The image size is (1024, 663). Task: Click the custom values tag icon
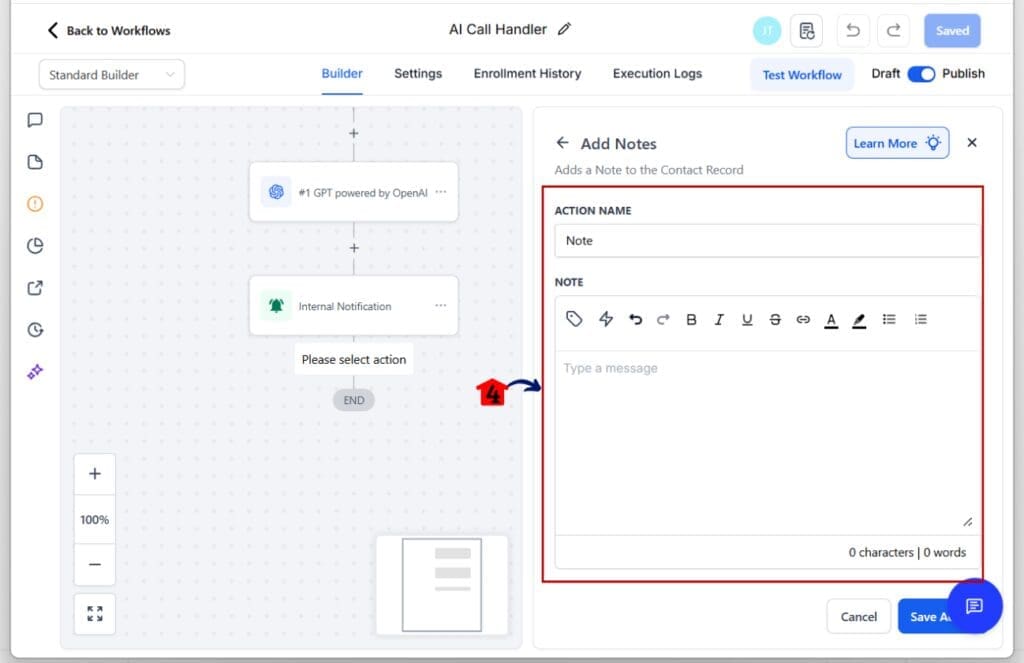tap(574, 319)
